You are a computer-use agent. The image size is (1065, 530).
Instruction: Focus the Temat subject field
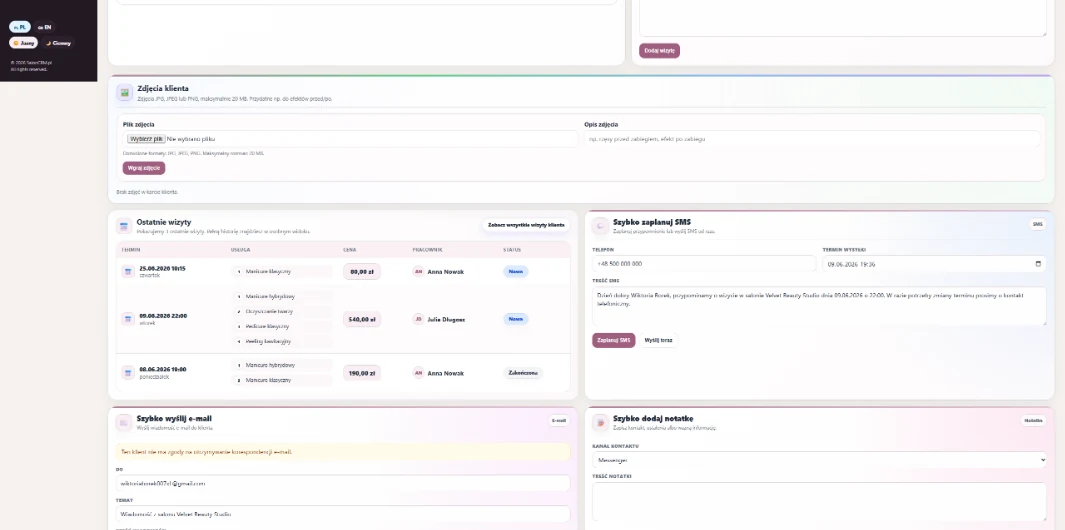(343, 514)
